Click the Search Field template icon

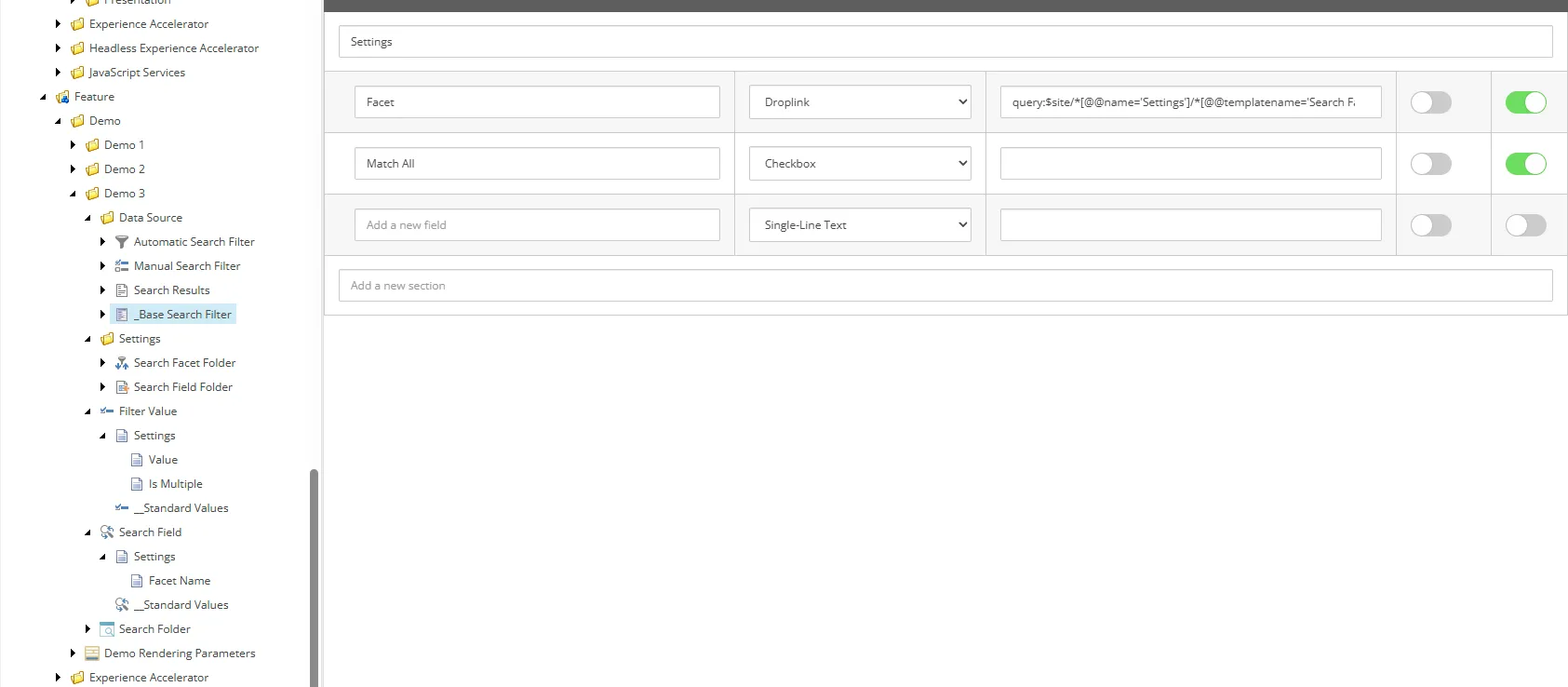click(107, 532)
